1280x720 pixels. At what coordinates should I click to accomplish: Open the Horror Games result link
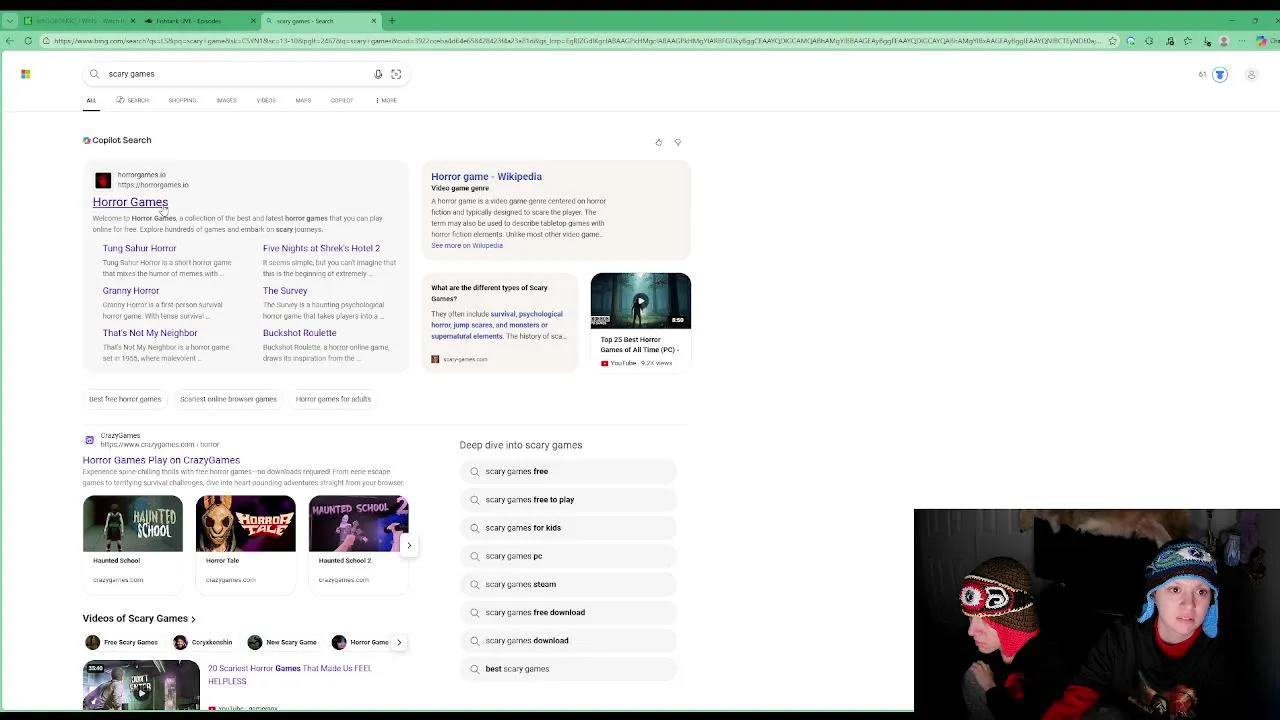pos(130,203)
